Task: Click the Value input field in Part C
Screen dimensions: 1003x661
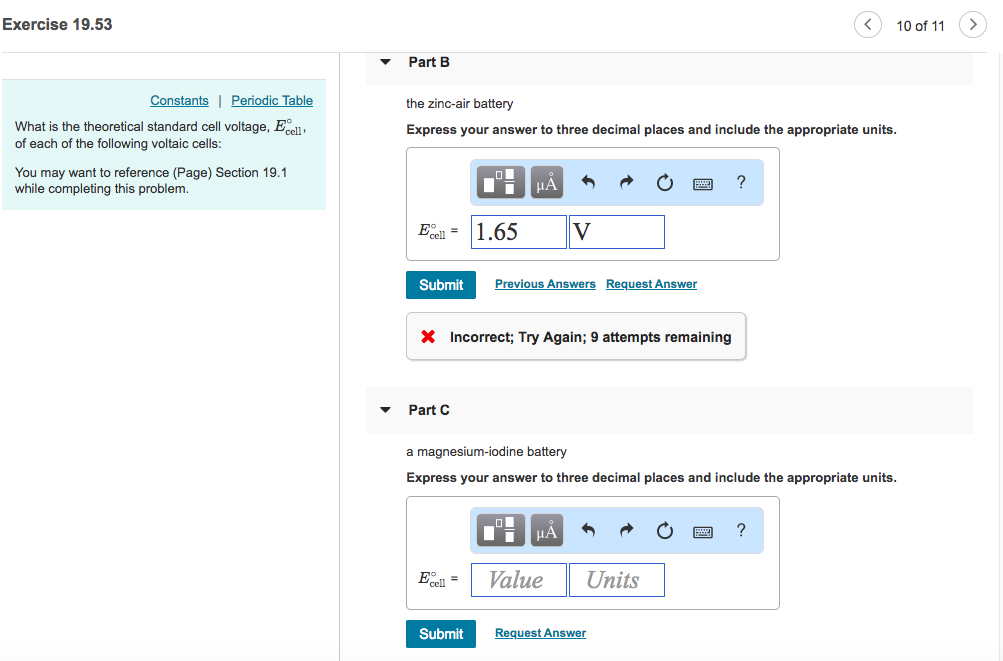Action: coord(518,580)
